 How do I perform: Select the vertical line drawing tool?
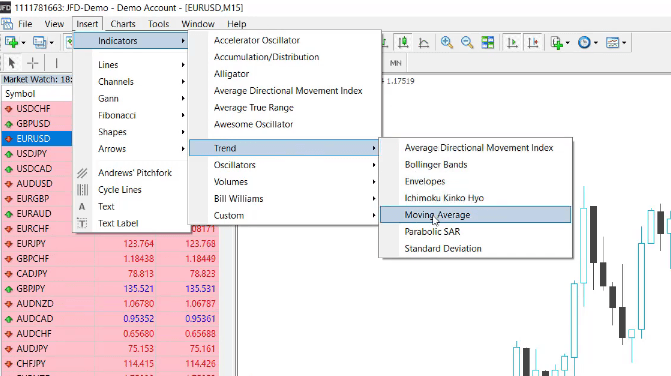click(x=56, y=63)
